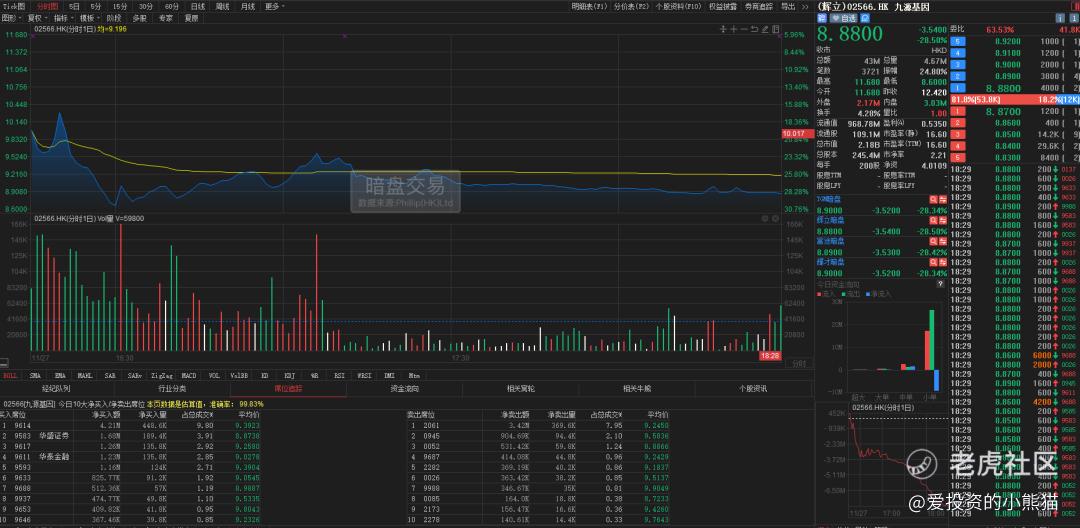Show the 月线 monthly chart
Image resolution: width=1080 pixels, height=528 pixels.
coord(248,6)
